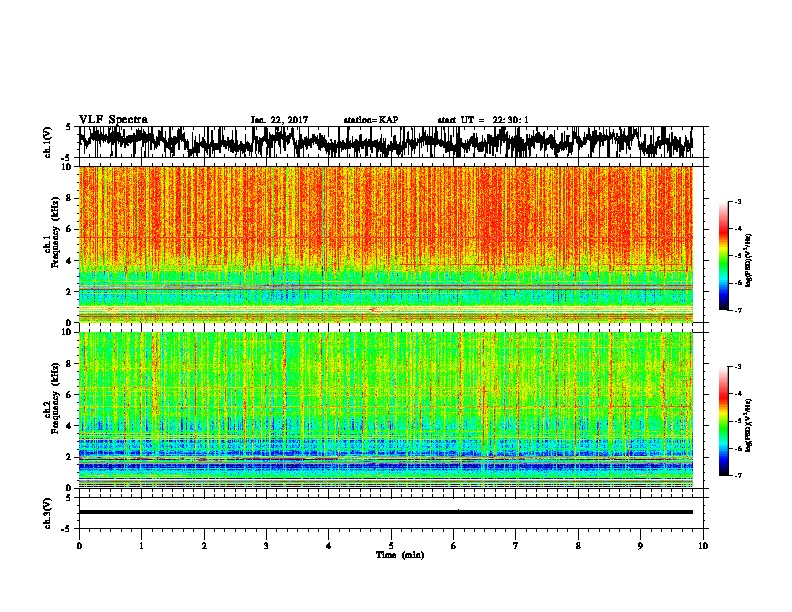
Task: Click the ch.2 spectrogram color scale bar
Action: pos(723,421)
